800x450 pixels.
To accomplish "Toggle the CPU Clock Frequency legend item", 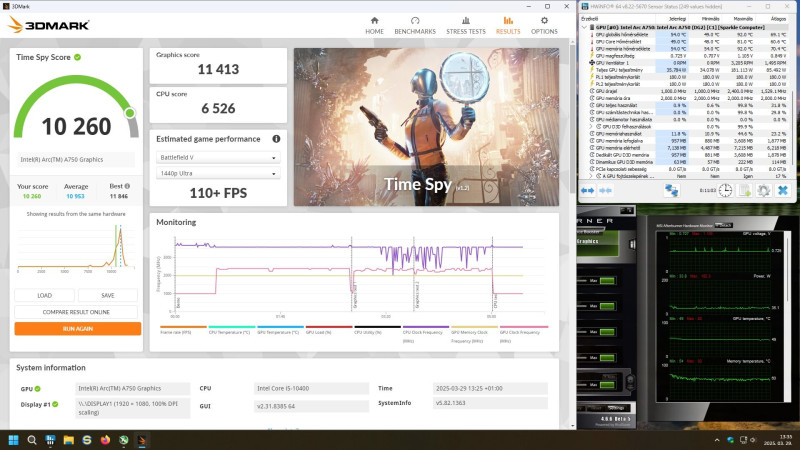I will (x=426, y=333).
